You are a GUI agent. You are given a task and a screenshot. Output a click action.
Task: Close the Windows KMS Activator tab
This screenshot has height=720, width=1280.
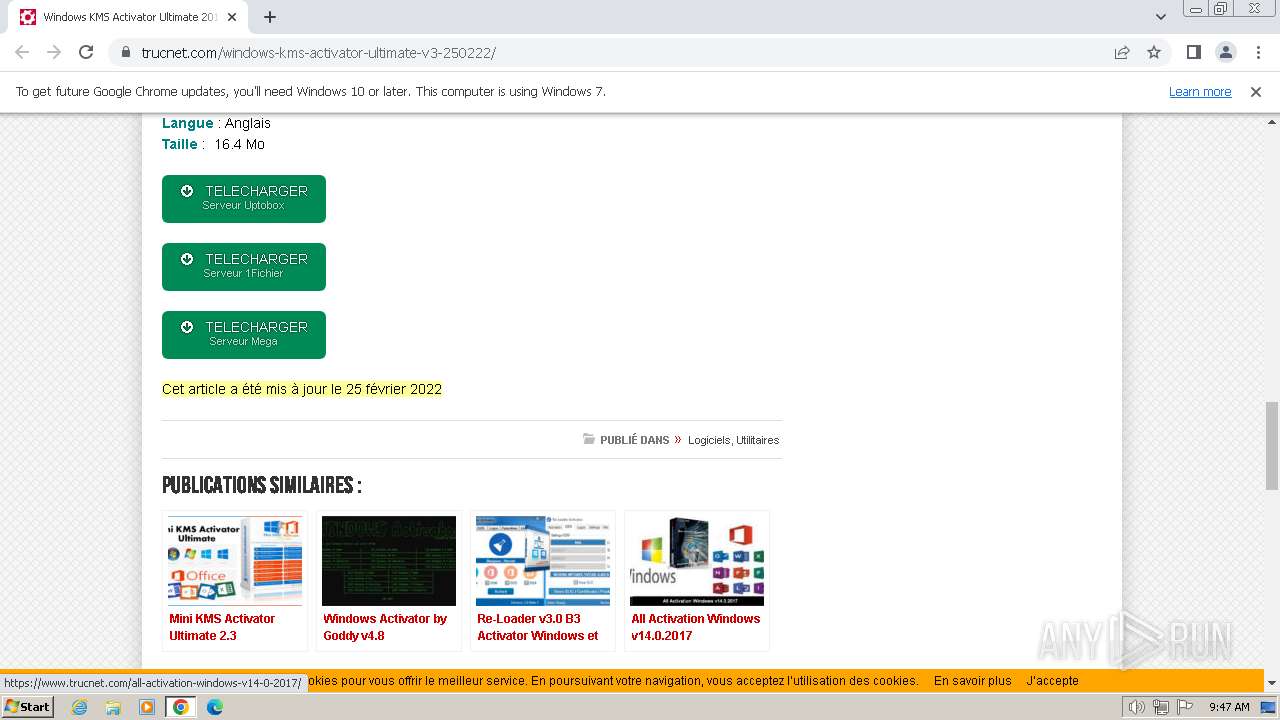pyautogui.click(x=232, y=17)
